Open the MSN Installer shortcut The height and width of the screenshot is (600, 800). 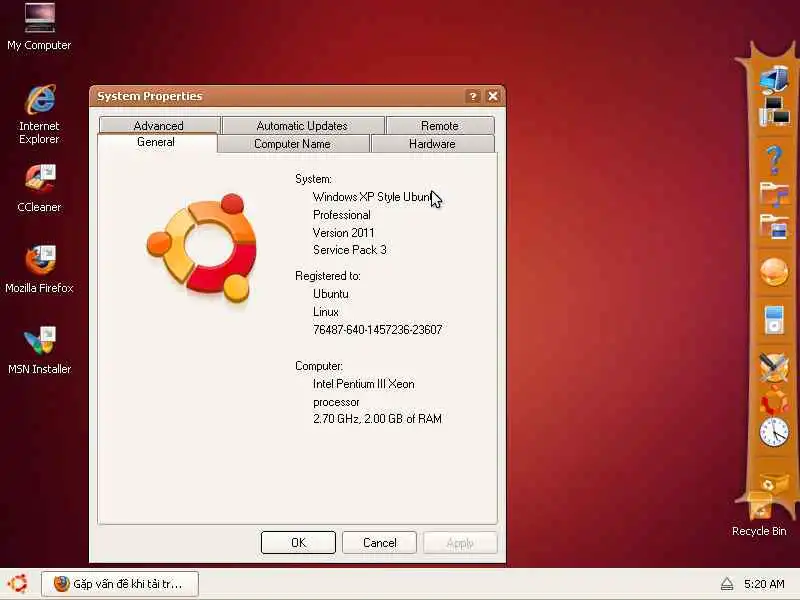pos(39,351)
